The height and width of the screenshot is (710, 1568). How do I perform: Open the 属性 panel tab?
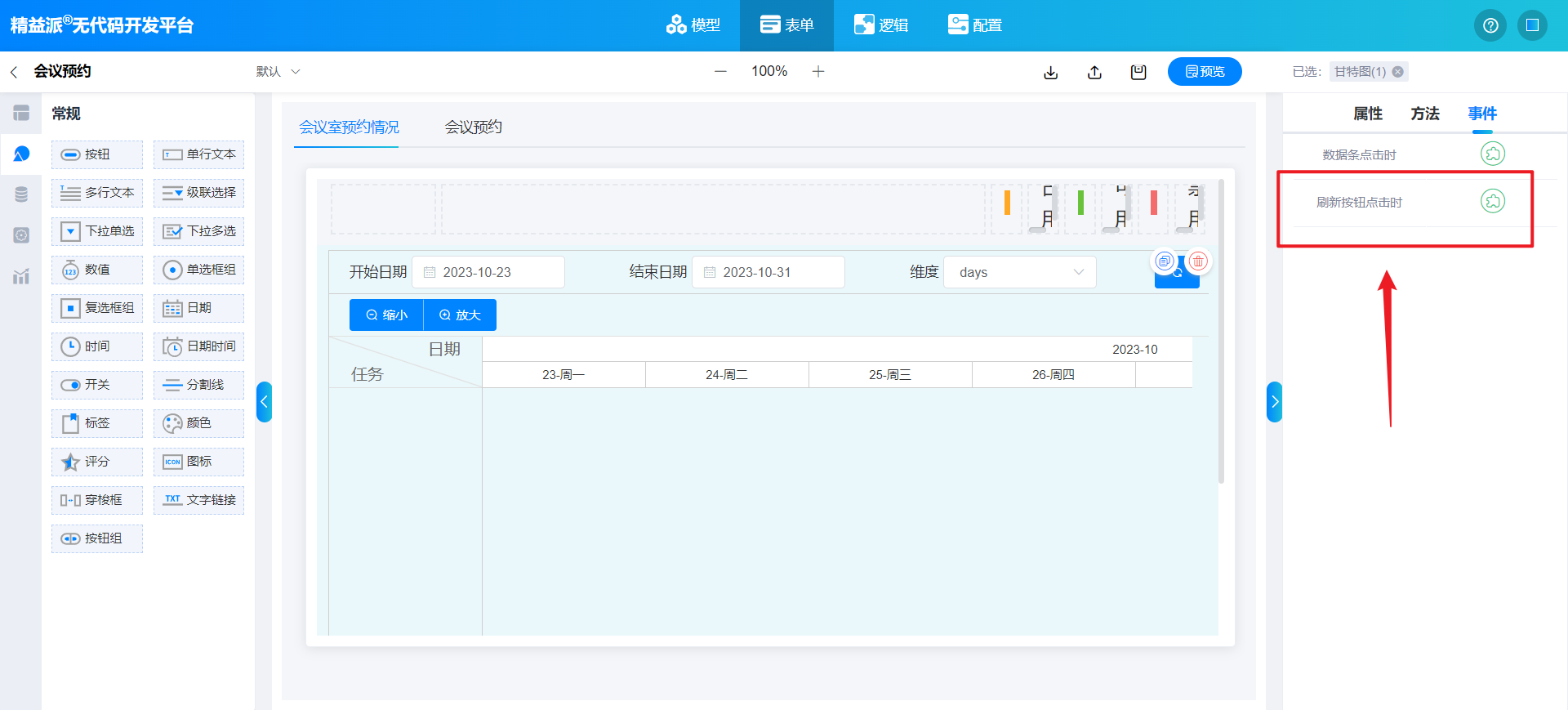pos(1368,114)
